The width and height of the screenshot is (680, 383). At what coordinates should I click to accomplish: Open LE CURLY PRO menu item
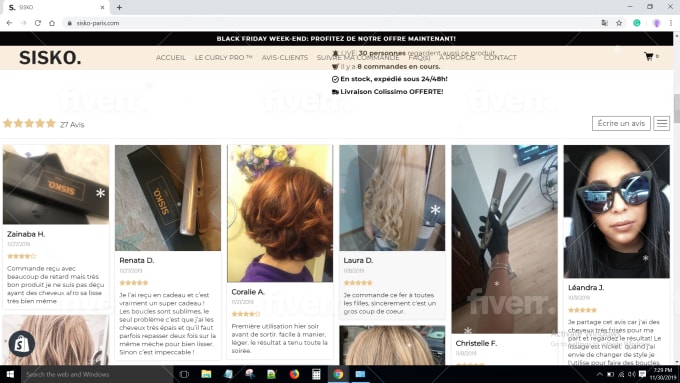[223, 57]
